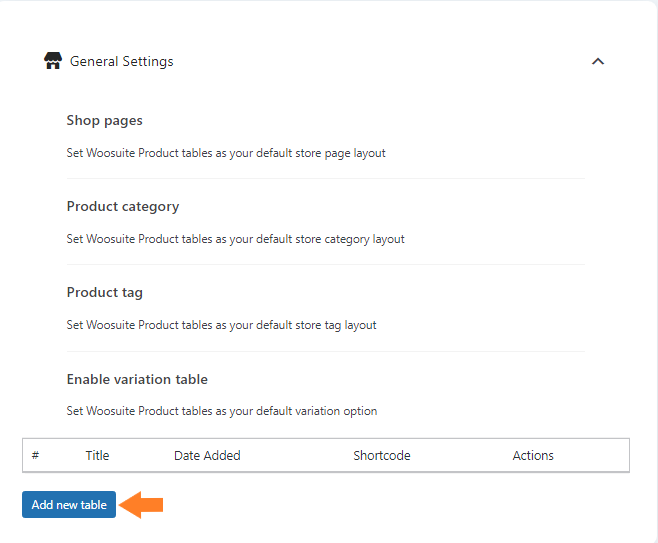This screenshot has height=543, width=658.
Task: Select the Shop pages heading
Action: point(104,121)
